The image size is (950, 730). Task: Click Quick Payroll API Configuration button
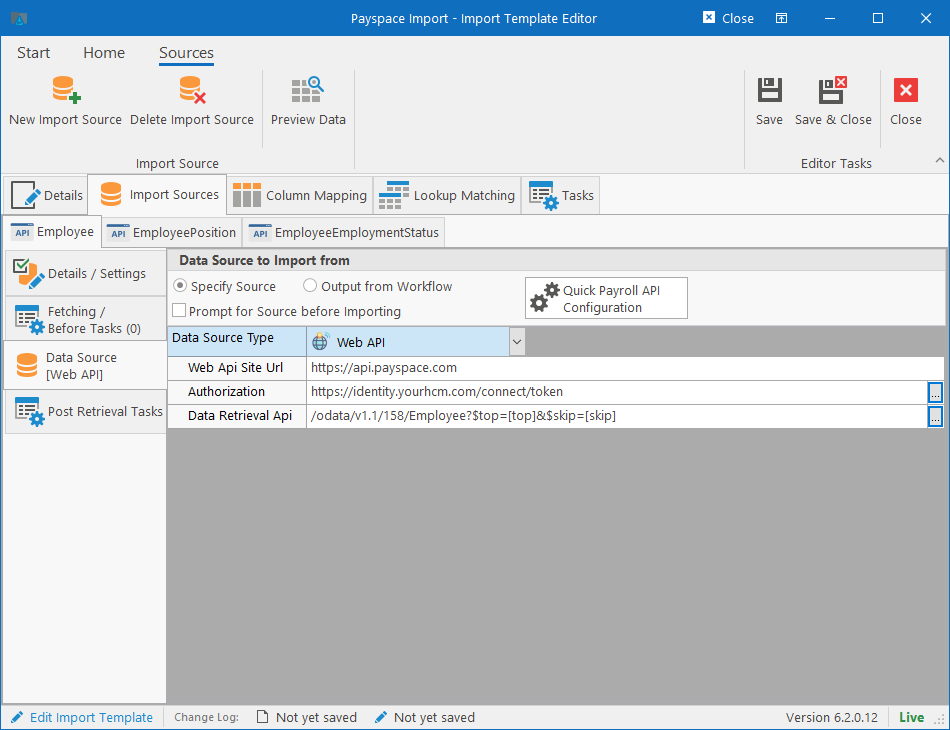pyautogui.click(x=606, y=298)
